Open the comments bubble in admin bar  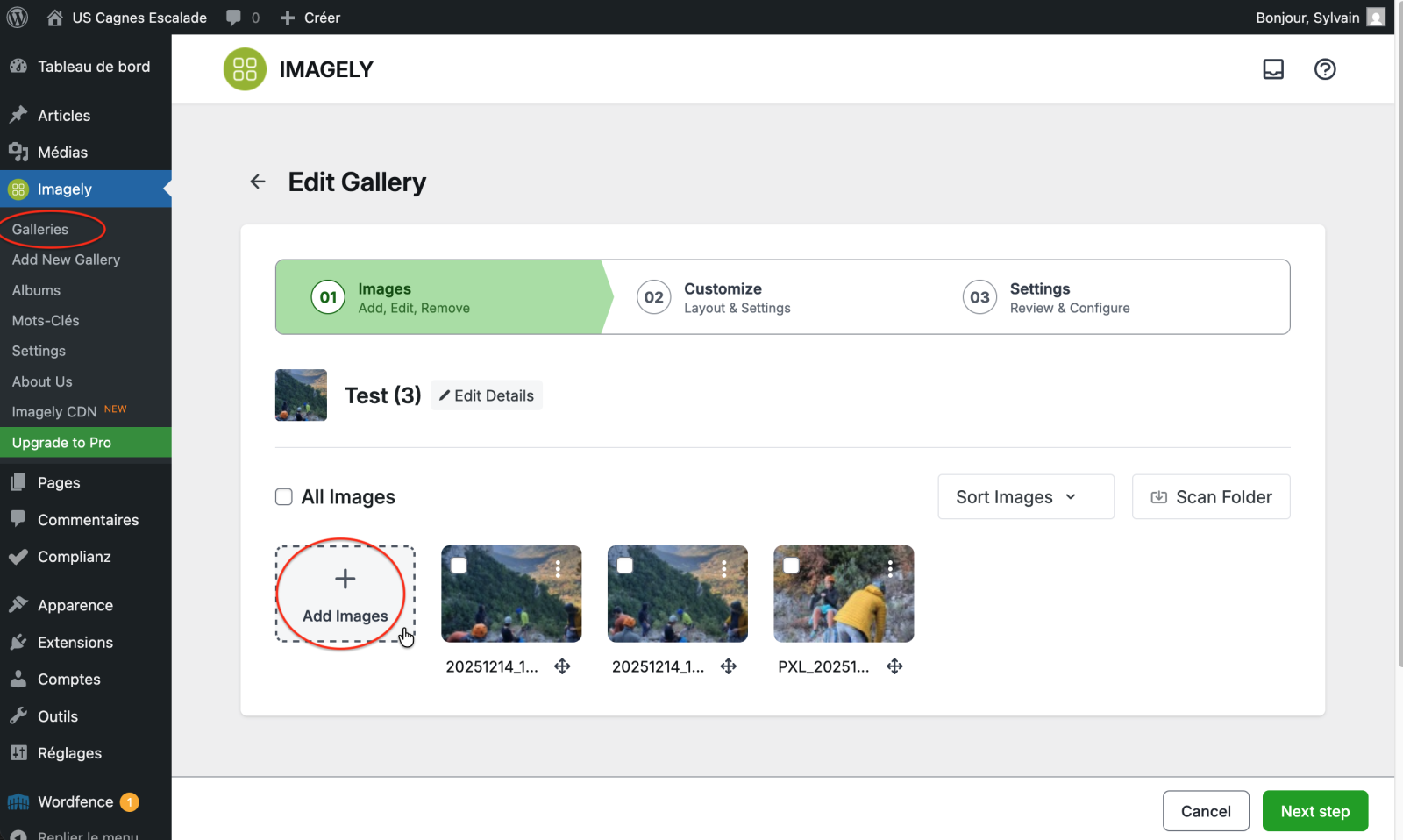(x=234, y=18)
